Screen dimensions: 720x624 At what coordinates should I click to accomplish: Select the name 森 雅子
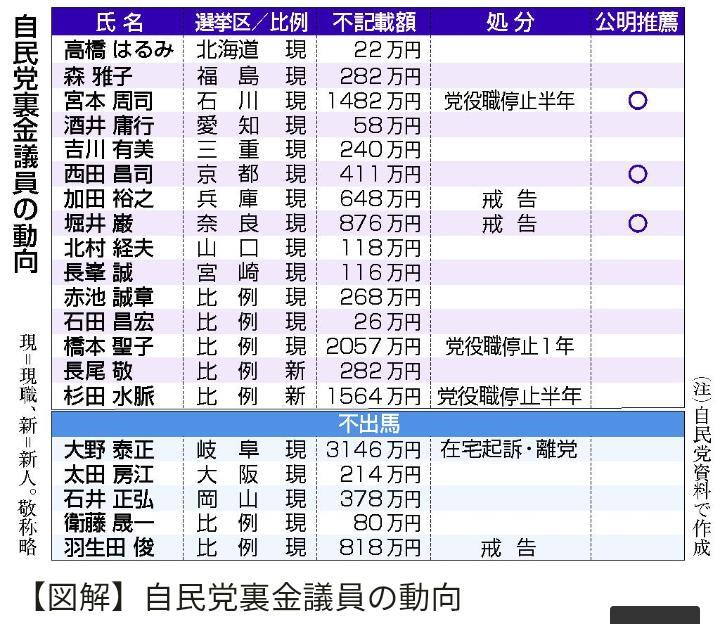click(98, 76)
